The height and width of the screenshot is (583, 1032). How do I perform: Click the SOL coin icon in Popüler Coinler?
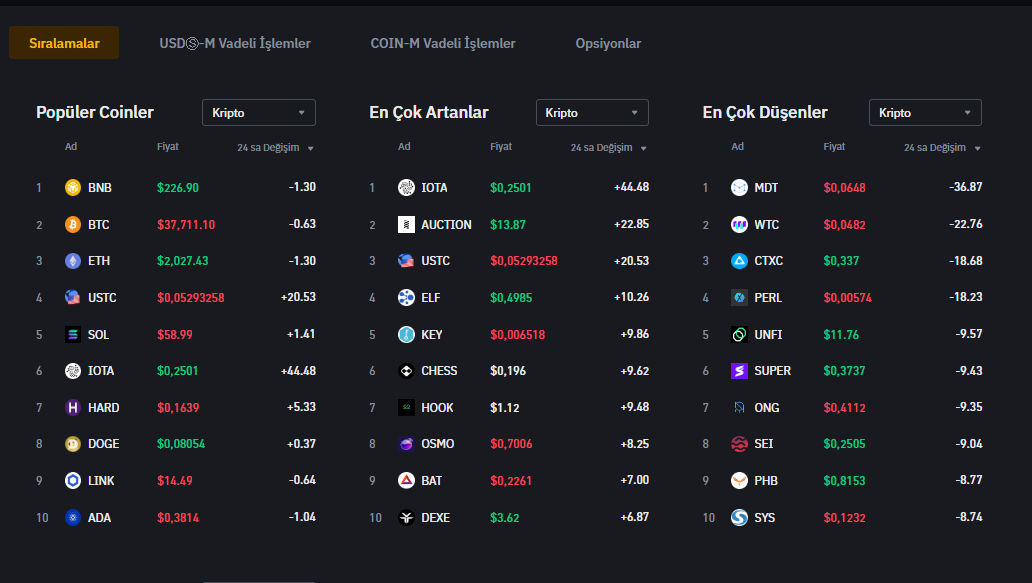(73, 334)
